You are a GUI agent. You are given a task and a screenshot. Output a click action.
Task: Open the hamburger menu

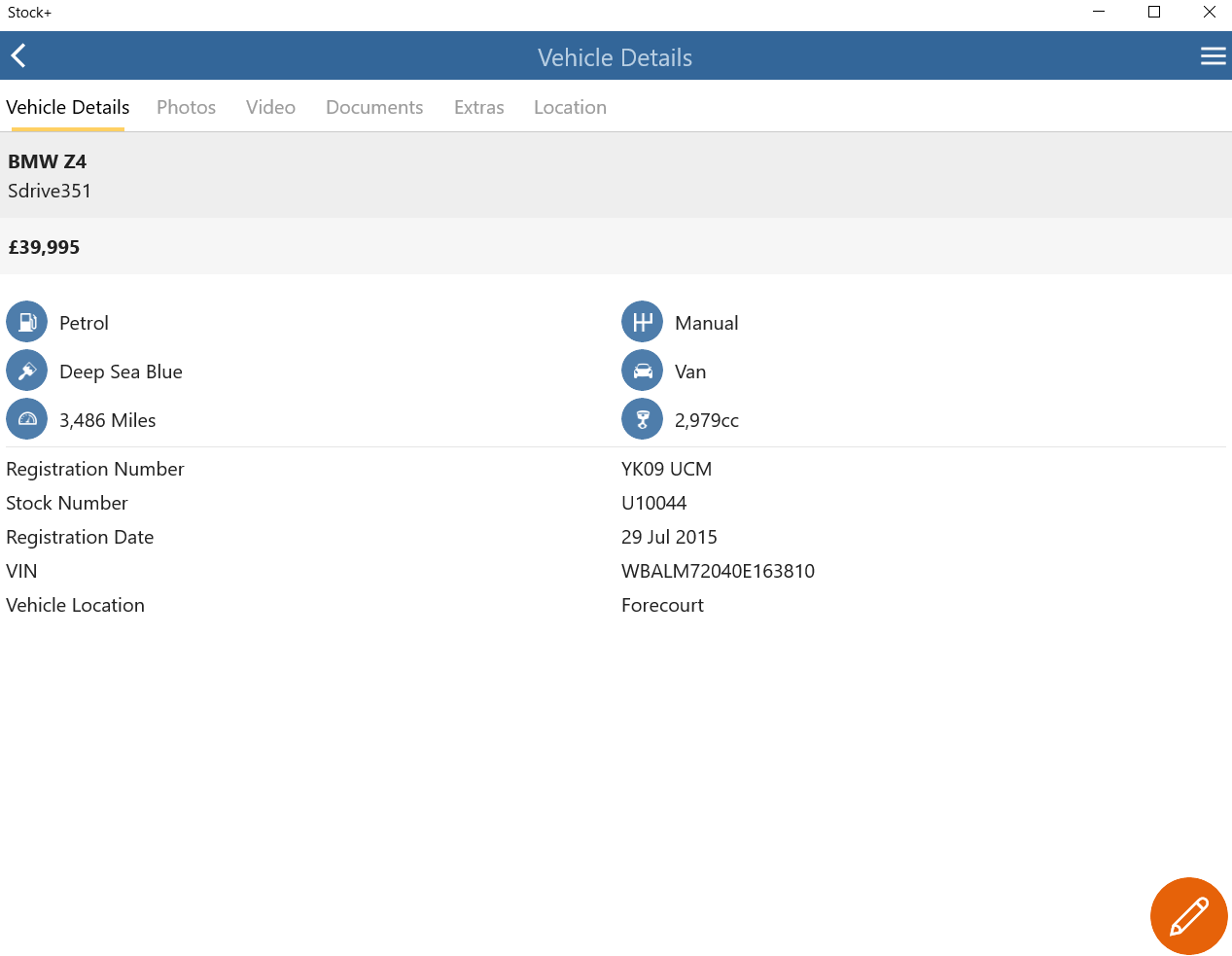1213,56
